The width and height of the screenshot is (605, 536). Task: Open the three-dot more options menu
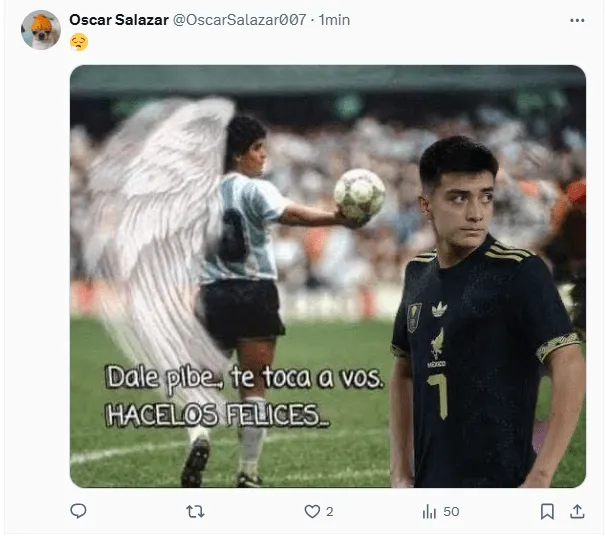577,20
